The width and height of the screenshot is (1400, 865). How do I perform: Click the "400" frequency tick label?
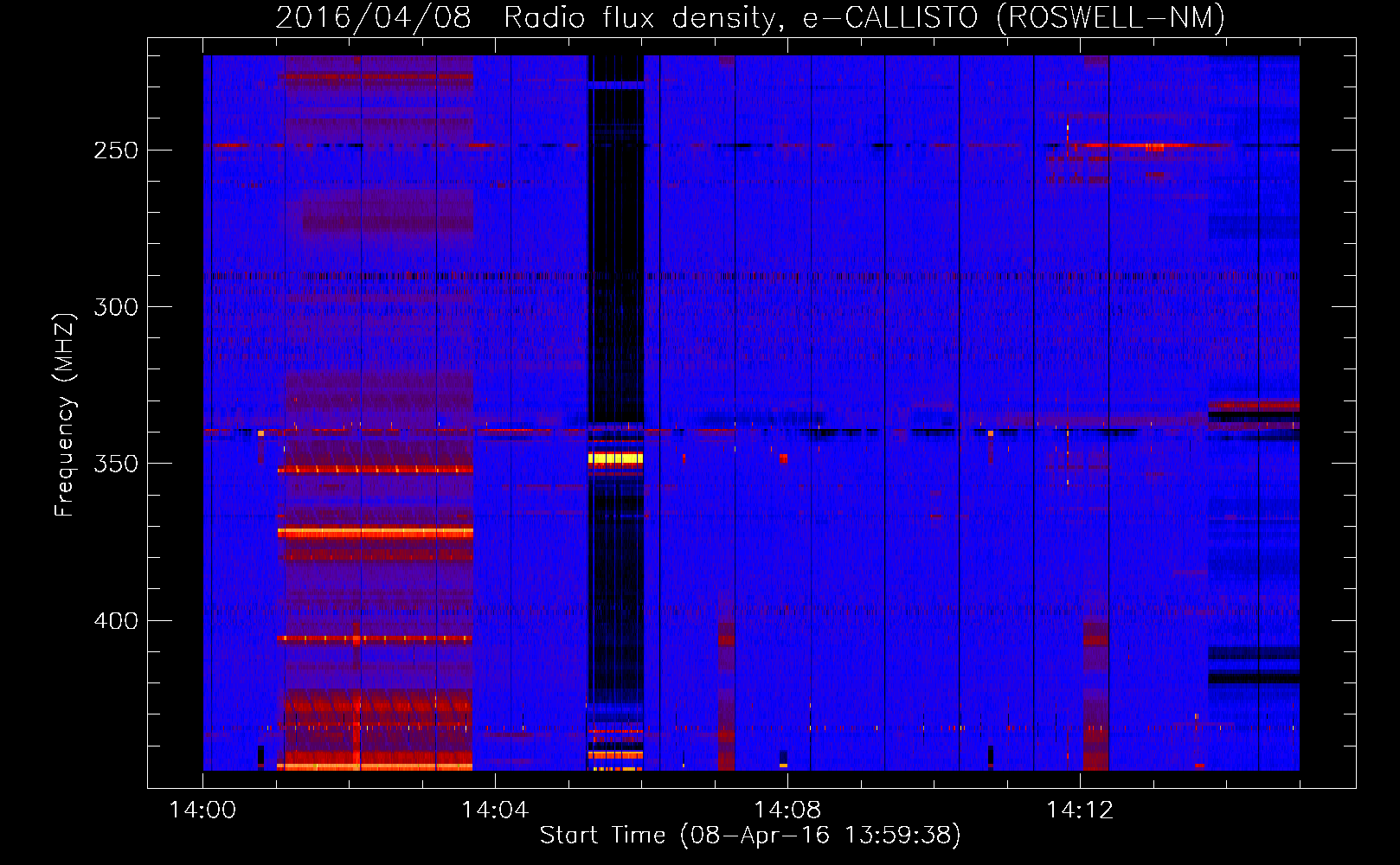click(116, 621)
